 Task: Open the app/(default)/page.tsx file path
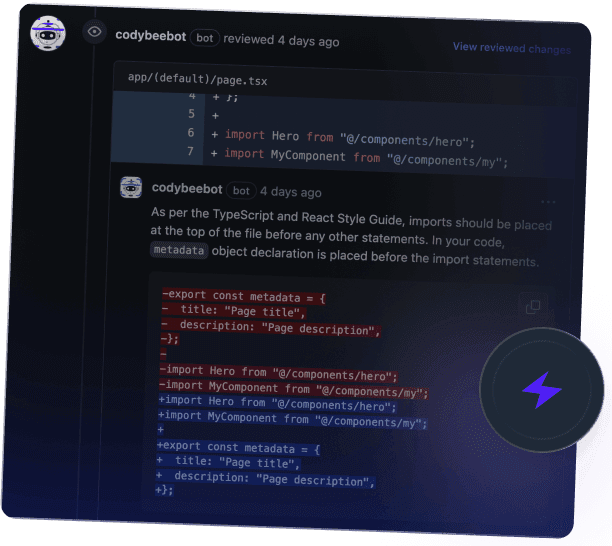click(197, 78)
